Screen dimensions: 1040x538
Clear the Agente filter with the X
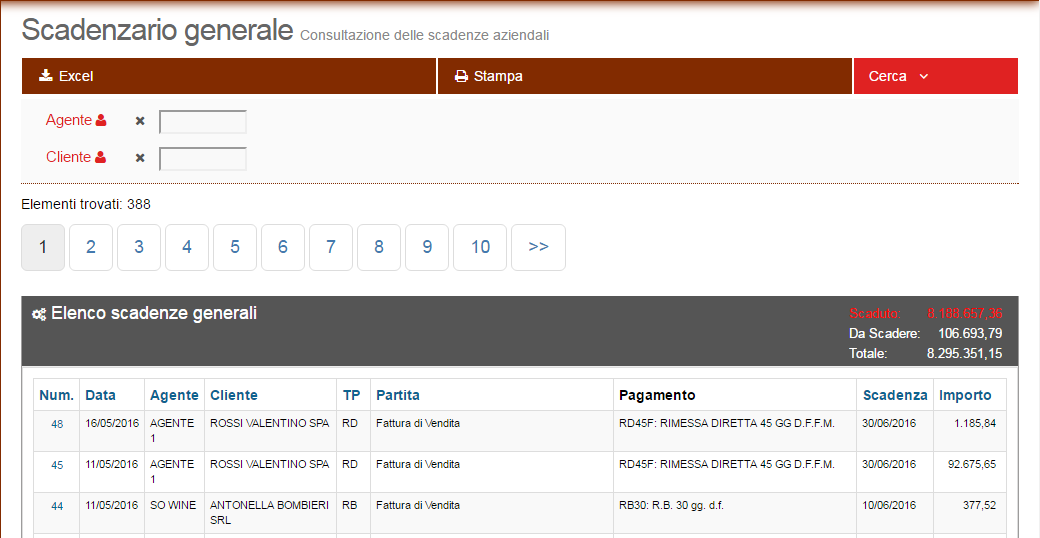(x=140, y=121)
